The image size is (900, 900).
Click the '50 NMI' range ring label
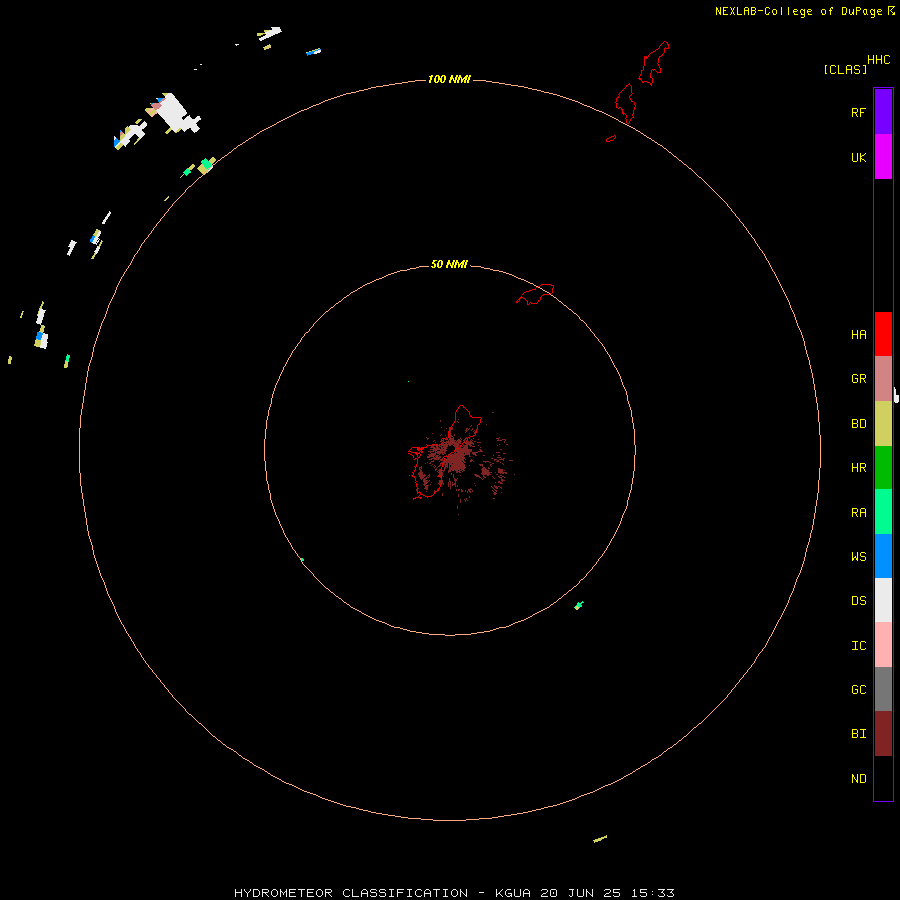449,264
